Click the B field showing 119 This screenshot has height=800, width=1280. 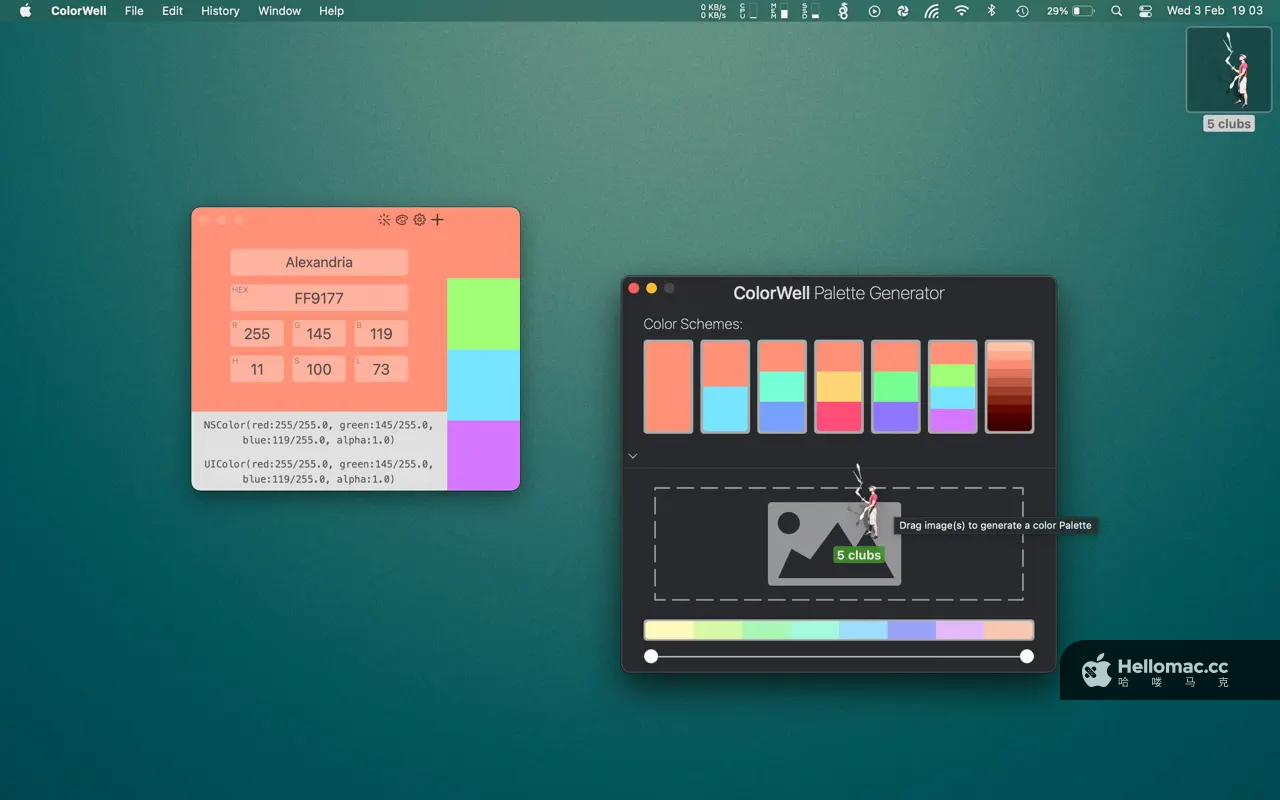(x=381, y=333)
